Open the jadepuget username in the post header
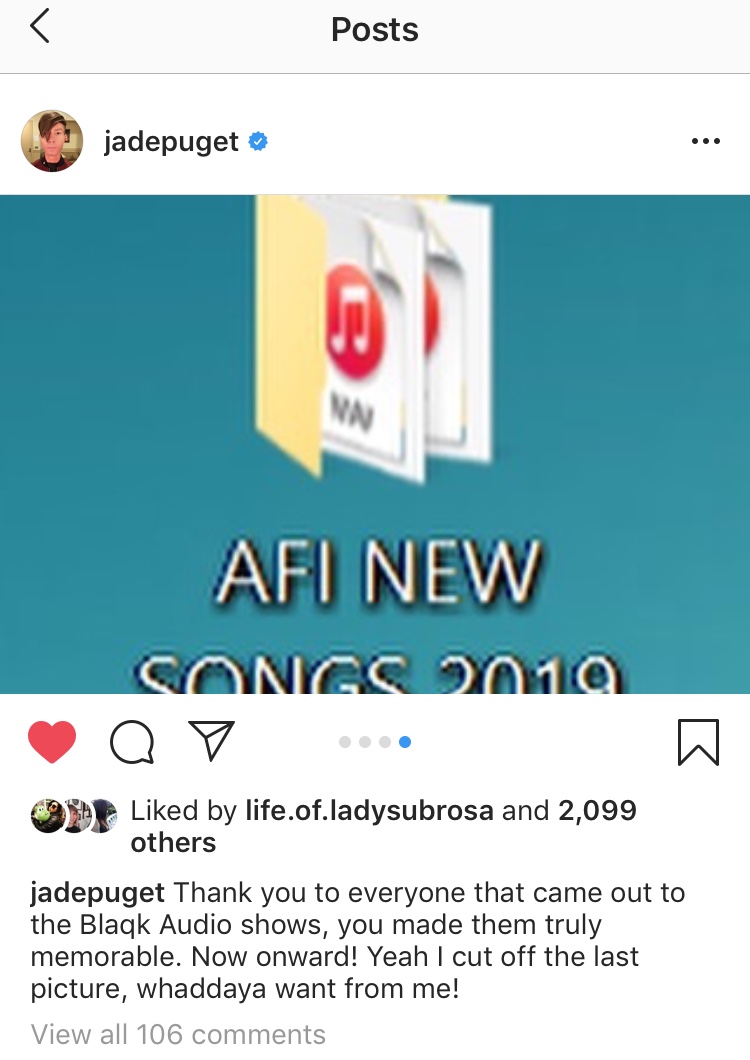This screenshot has width=750, height=1060. click(171, 142)
